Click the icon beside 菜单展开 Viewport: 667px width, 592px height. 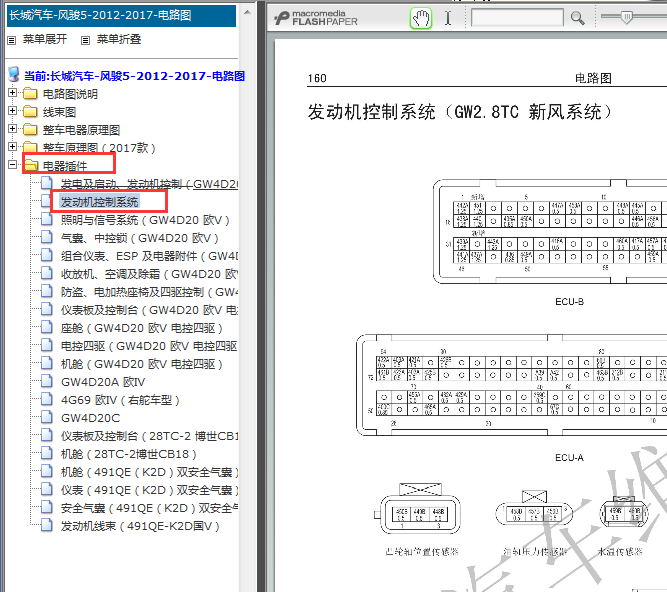click(x=12, y=40)
